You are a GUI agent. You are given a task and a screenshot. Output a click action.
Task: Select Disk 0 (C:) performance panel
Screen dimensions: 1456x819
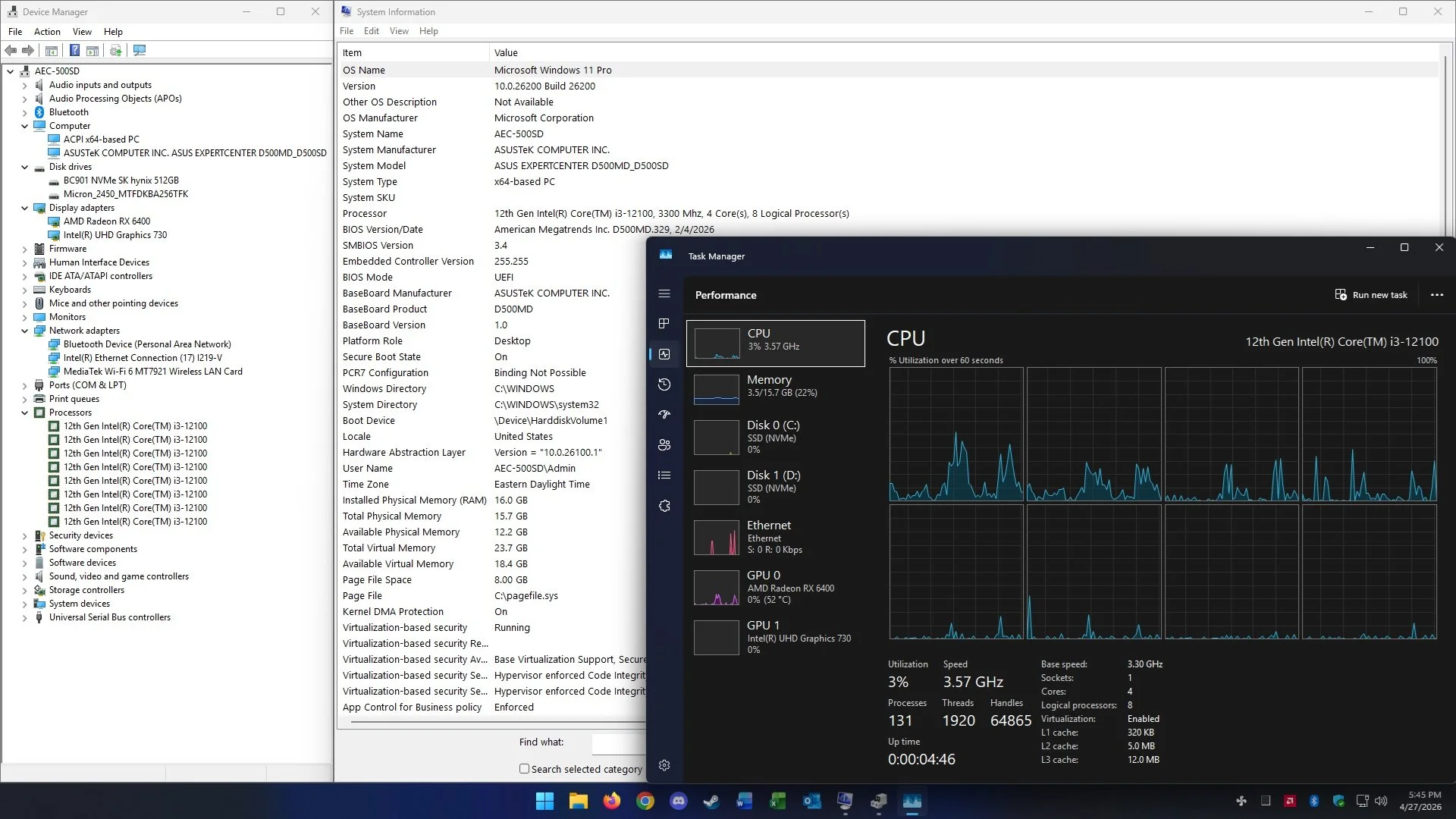pos(775,437)
